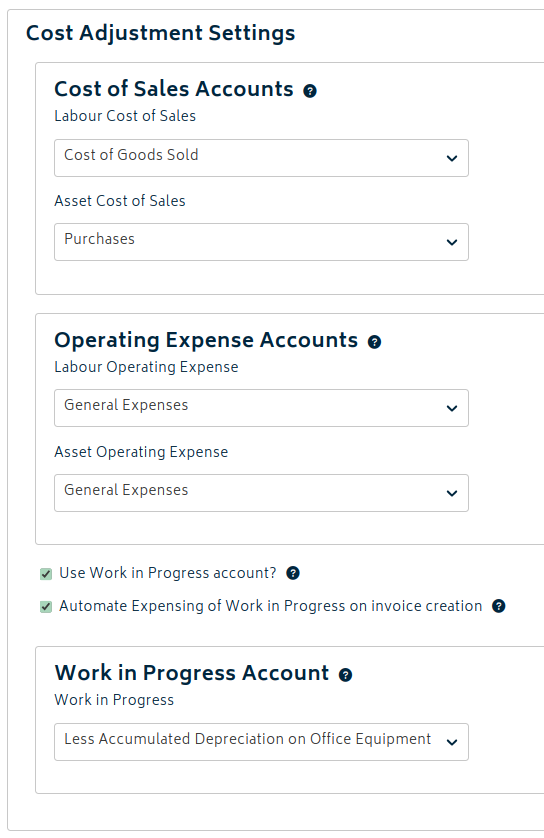Image resolution: width=544 pixels, height=838 pixels.
Task: Expand the Labour Operating Expense dropdown
Action: tap(261, 408)
